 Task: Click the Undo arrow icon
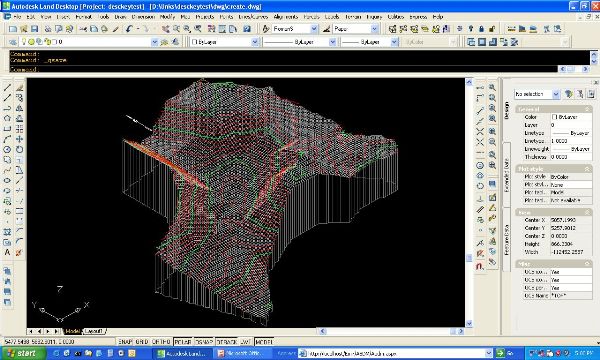(129, 29)
